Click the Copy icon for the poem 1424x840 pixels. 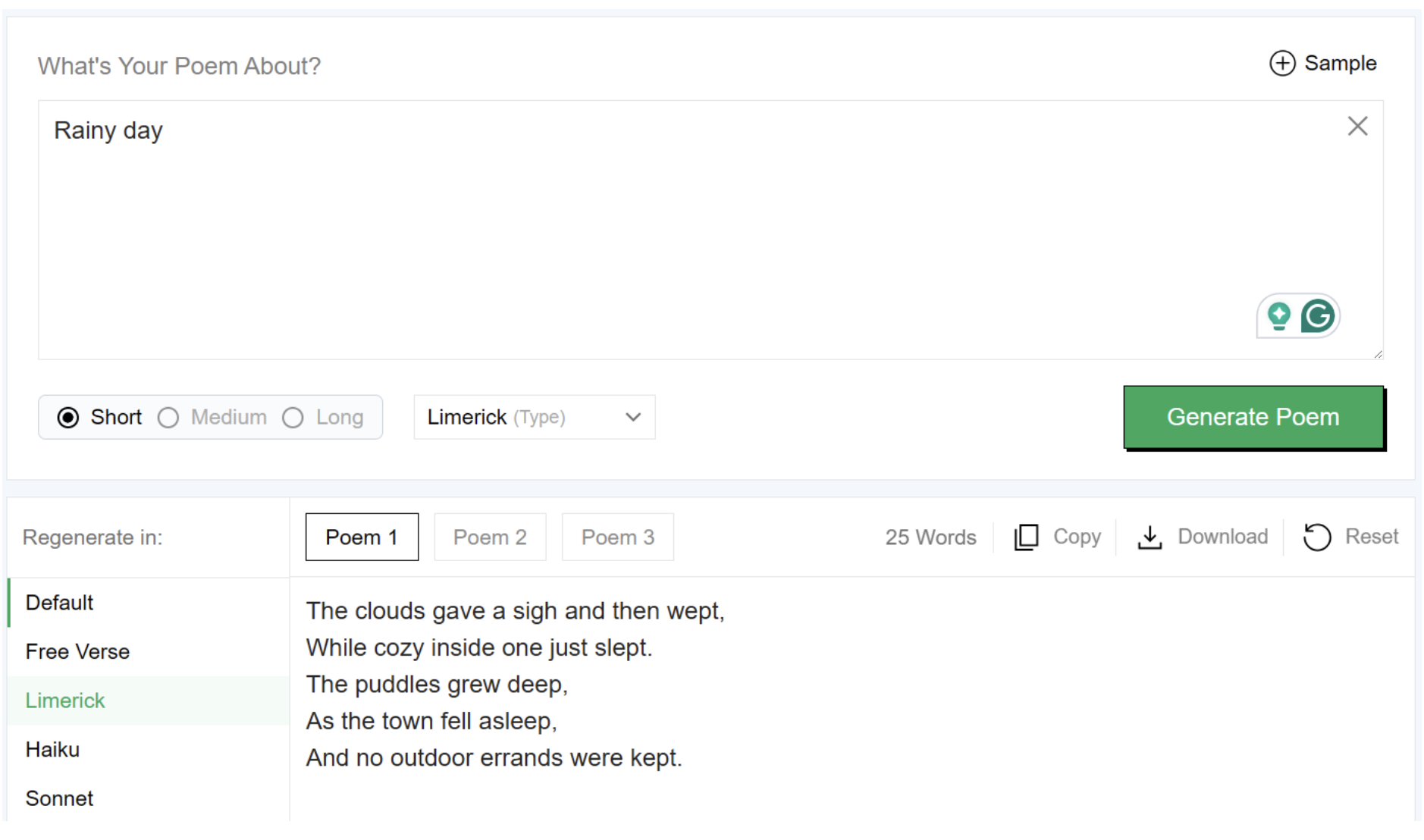click(x=1026, y=537)
